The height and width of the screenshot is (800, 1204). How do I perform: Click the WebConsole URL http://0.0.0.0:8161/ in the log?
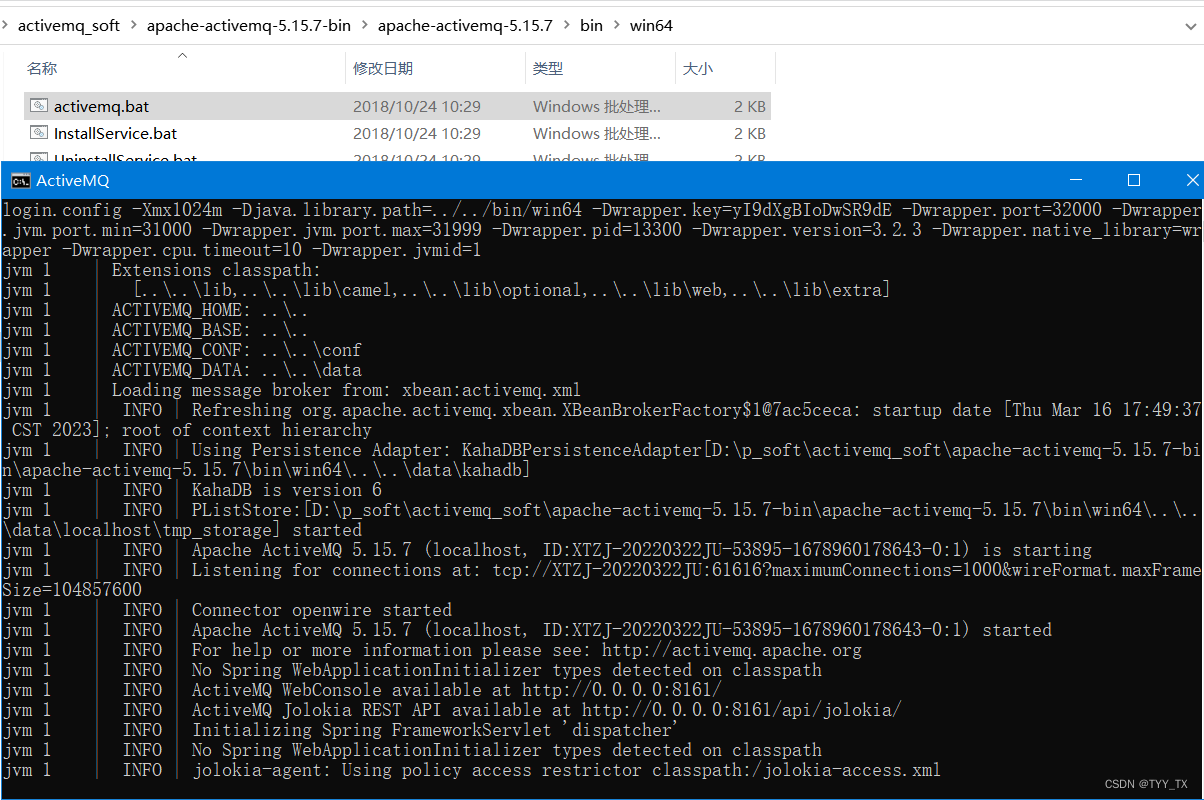point(622,690)
